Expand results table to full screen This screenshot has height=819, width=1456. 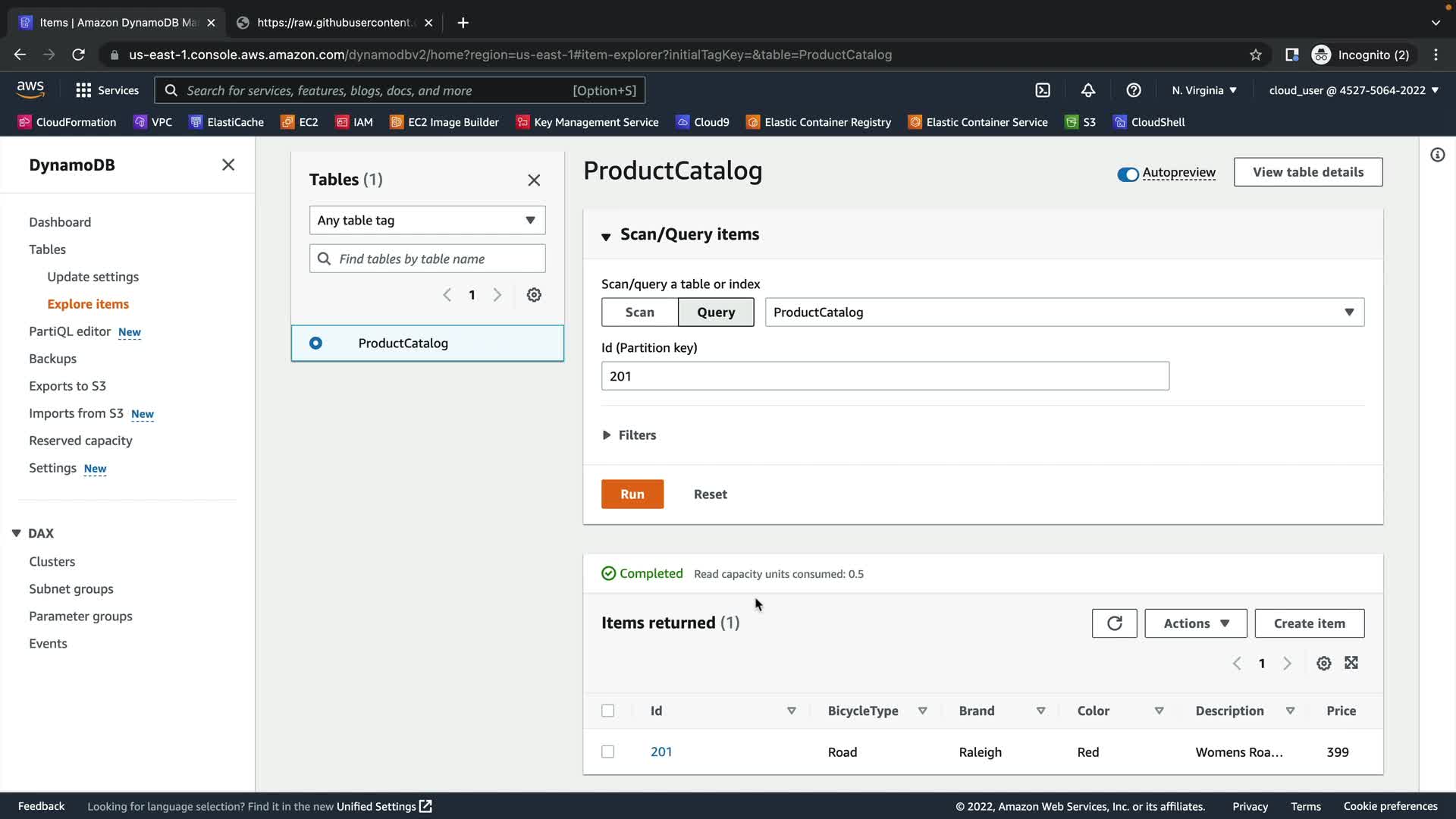[1351, 664]
